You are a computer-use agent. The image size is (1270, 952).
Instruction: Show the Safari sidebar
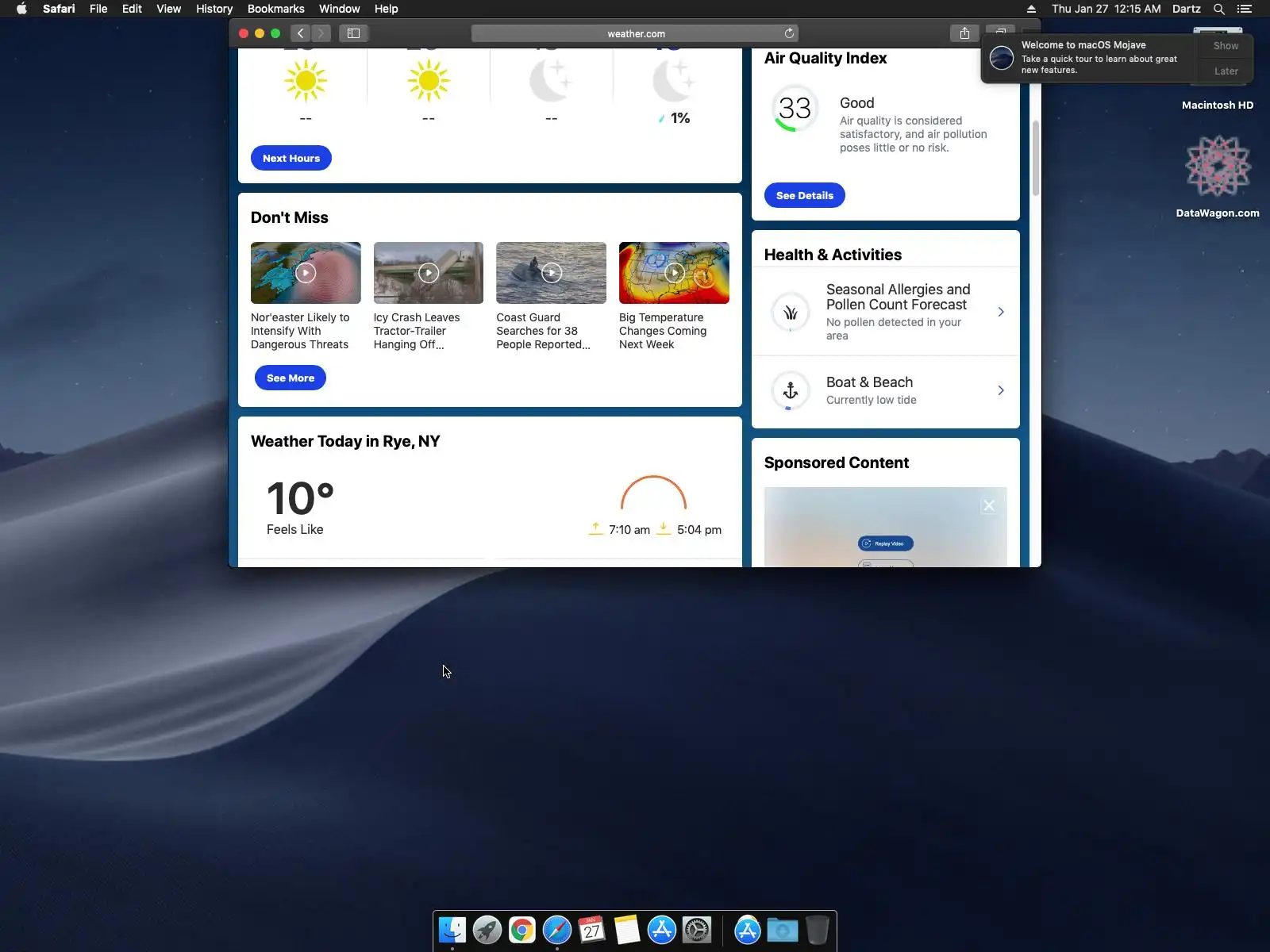pos(353,33)
